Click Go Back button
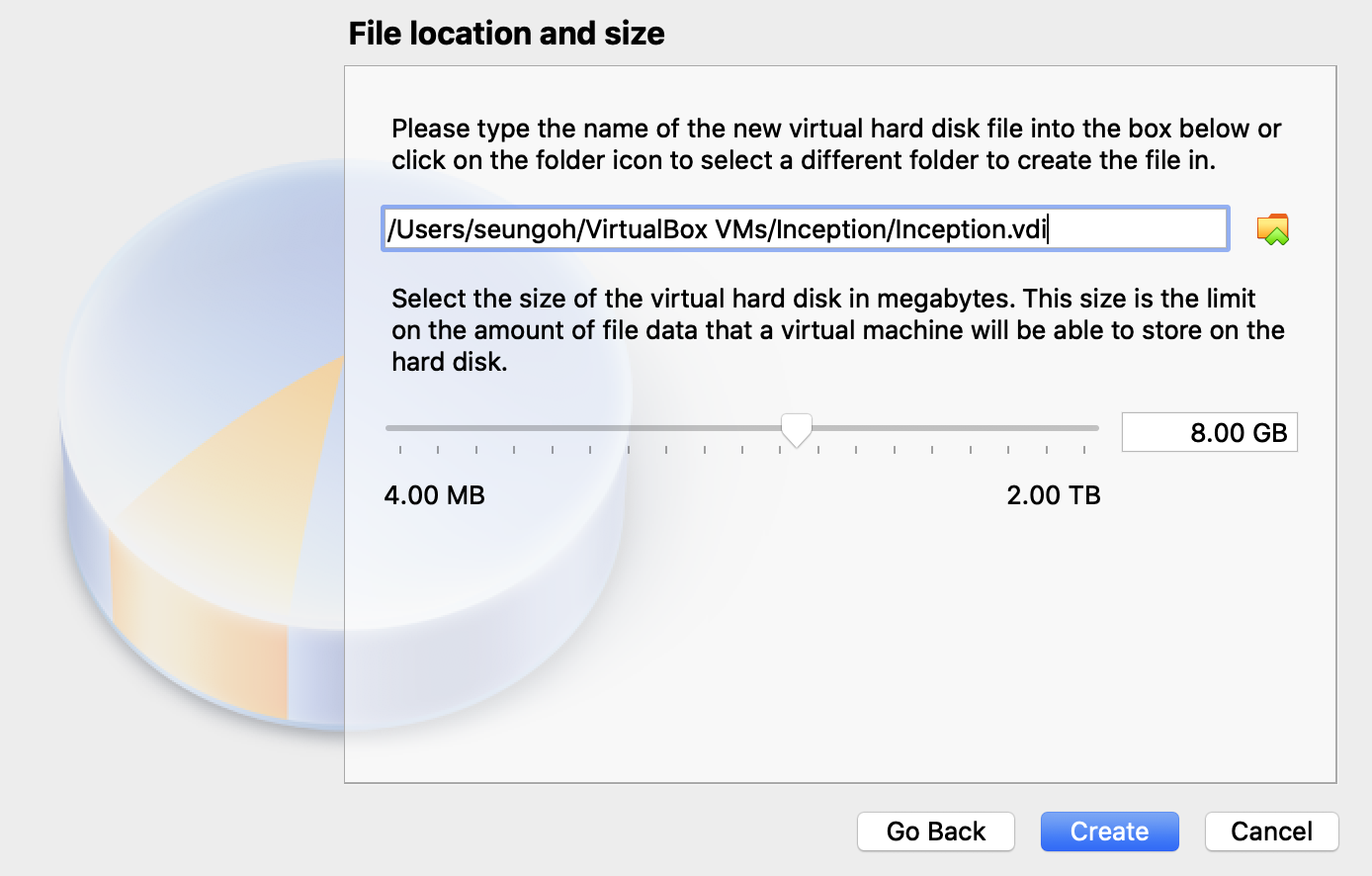Screen dimensions: 1372x876 click(x=935, y=832)
